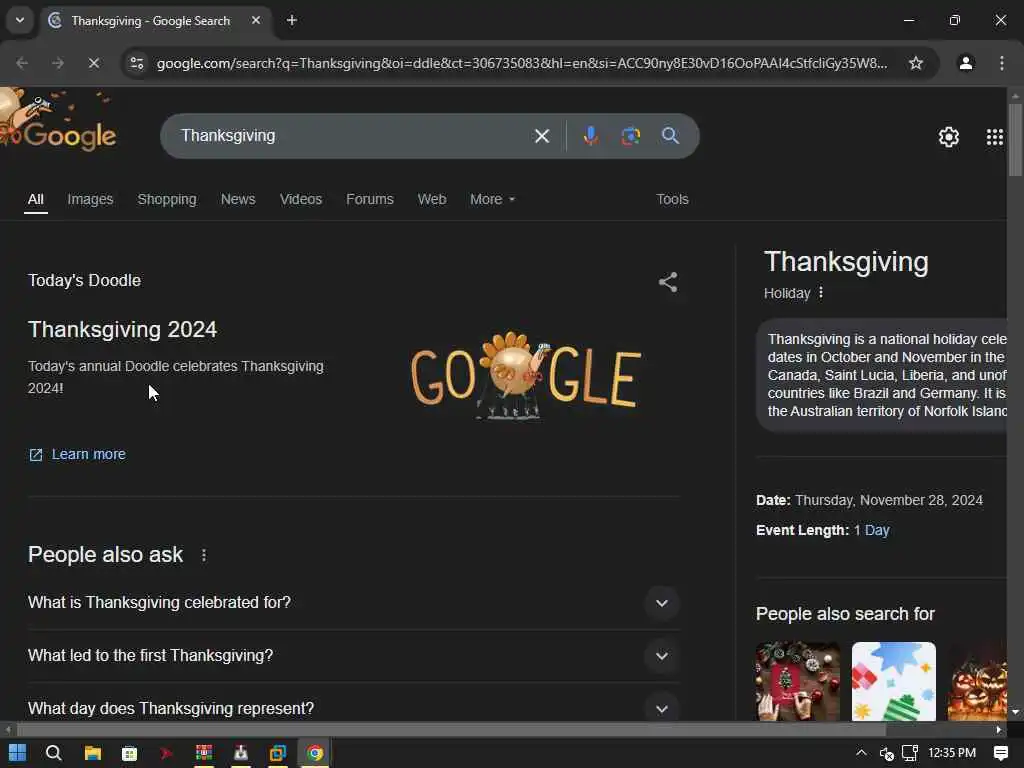Open the search Tools button

672,199
